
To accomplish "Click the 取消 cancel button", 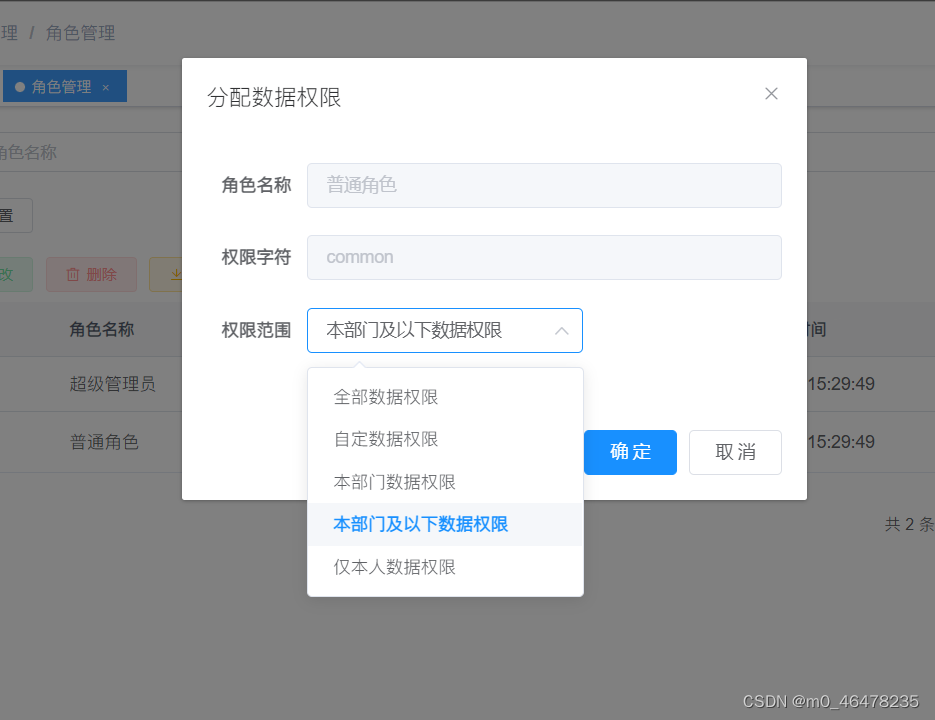I will click(735, 452).
